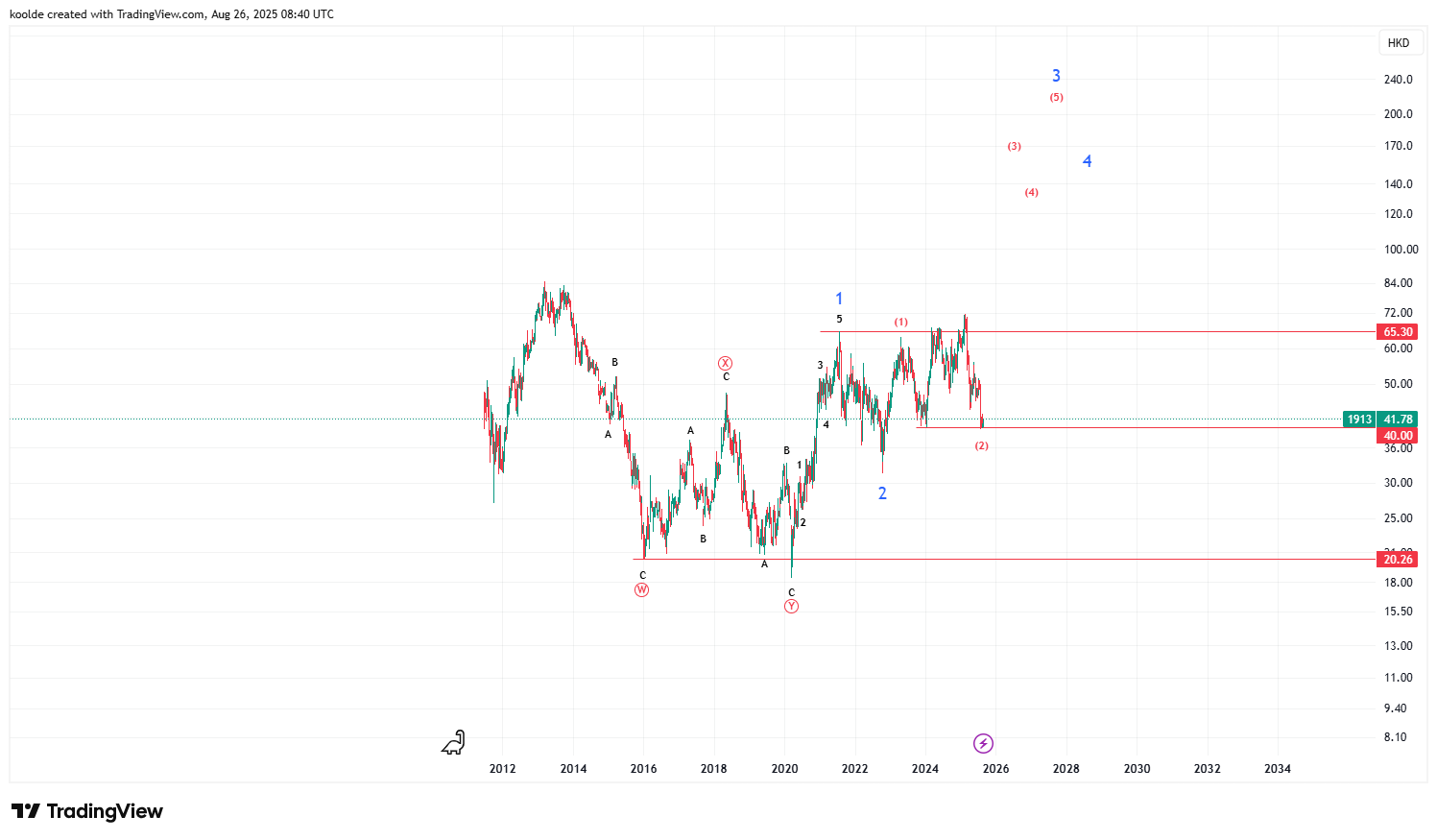1437x840 pixels.
Task: Open the HKD currency selector
Action: pos(1399,42)
